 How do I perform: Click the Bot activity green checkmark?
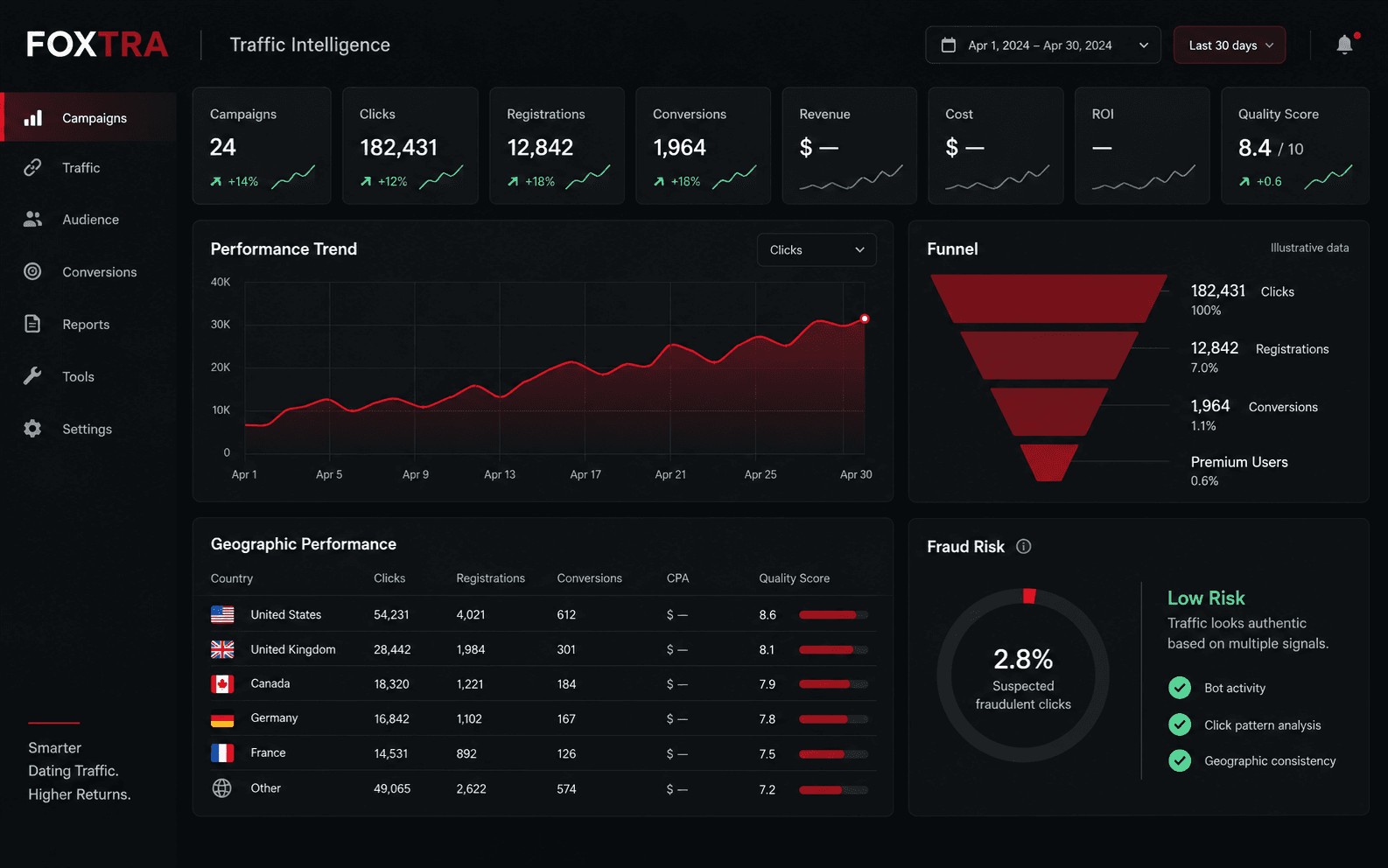[x=1180, y=688]
